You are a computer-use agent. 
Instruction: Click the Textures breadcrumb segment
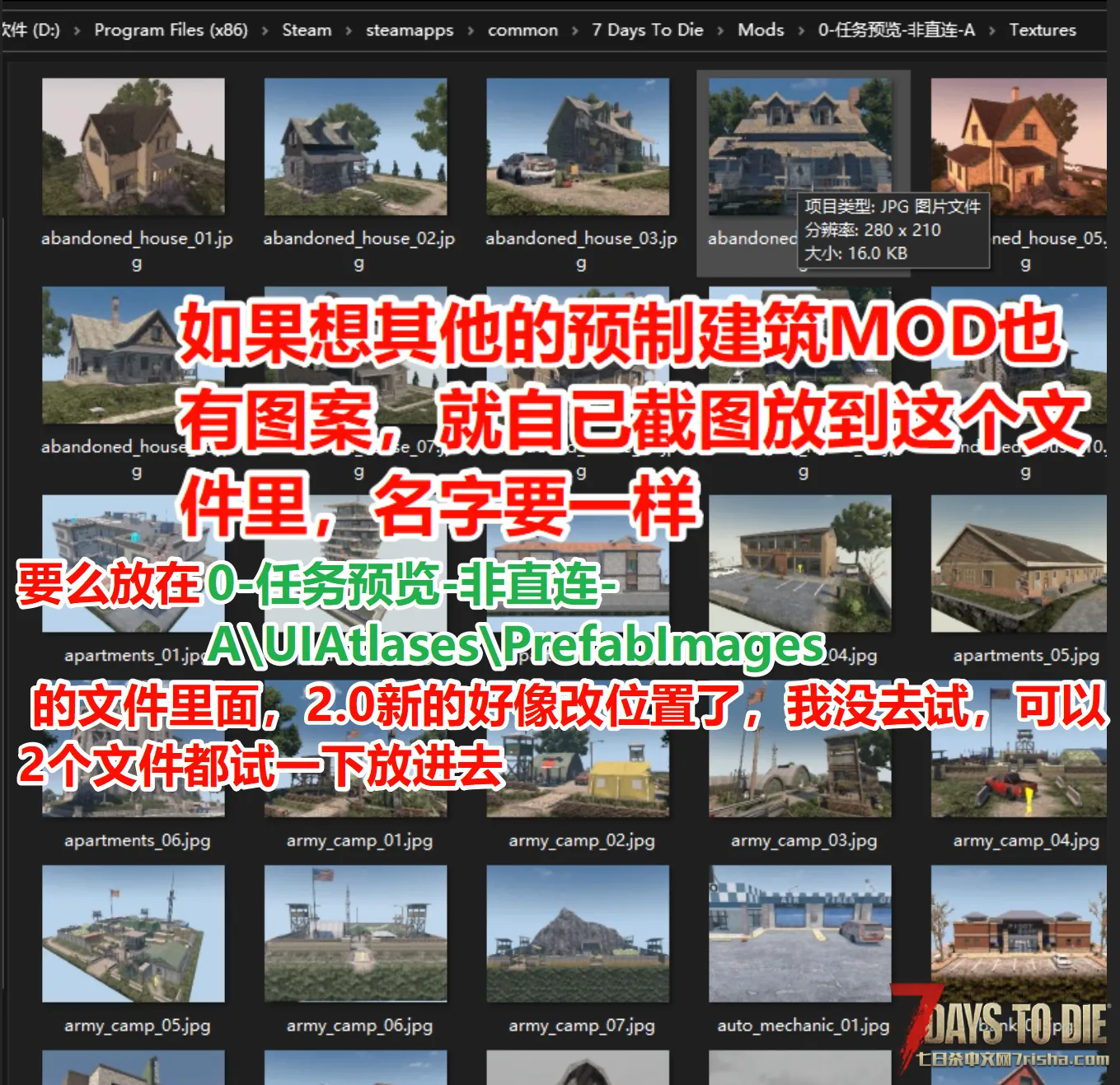(1043, 30)
